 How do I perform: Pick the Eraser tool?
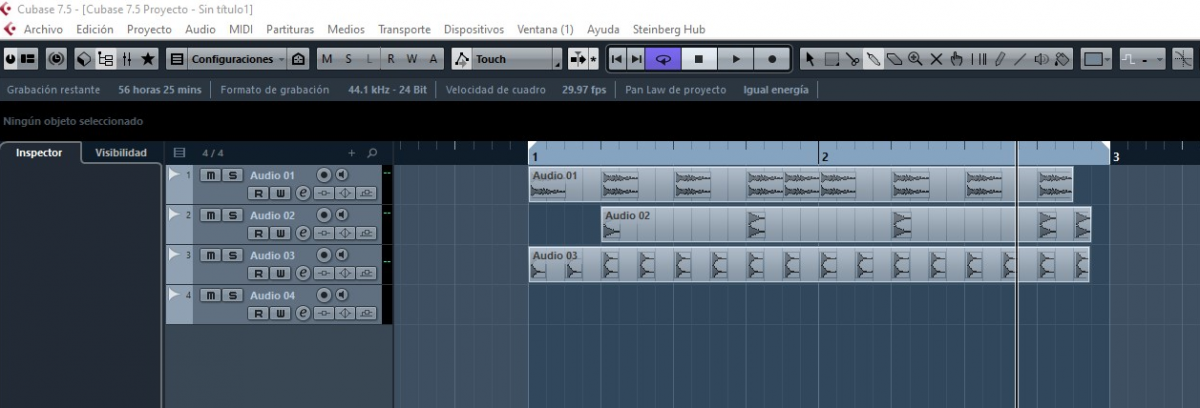894,59
